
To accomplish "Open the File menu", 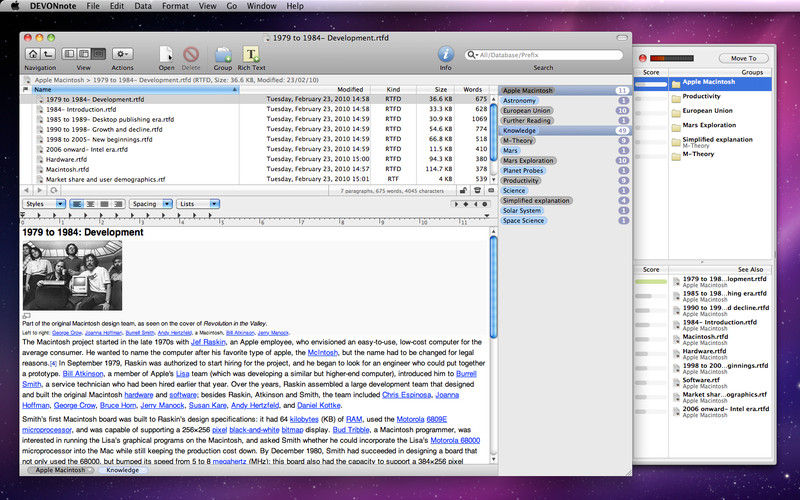I will click(x=93, y=6).
